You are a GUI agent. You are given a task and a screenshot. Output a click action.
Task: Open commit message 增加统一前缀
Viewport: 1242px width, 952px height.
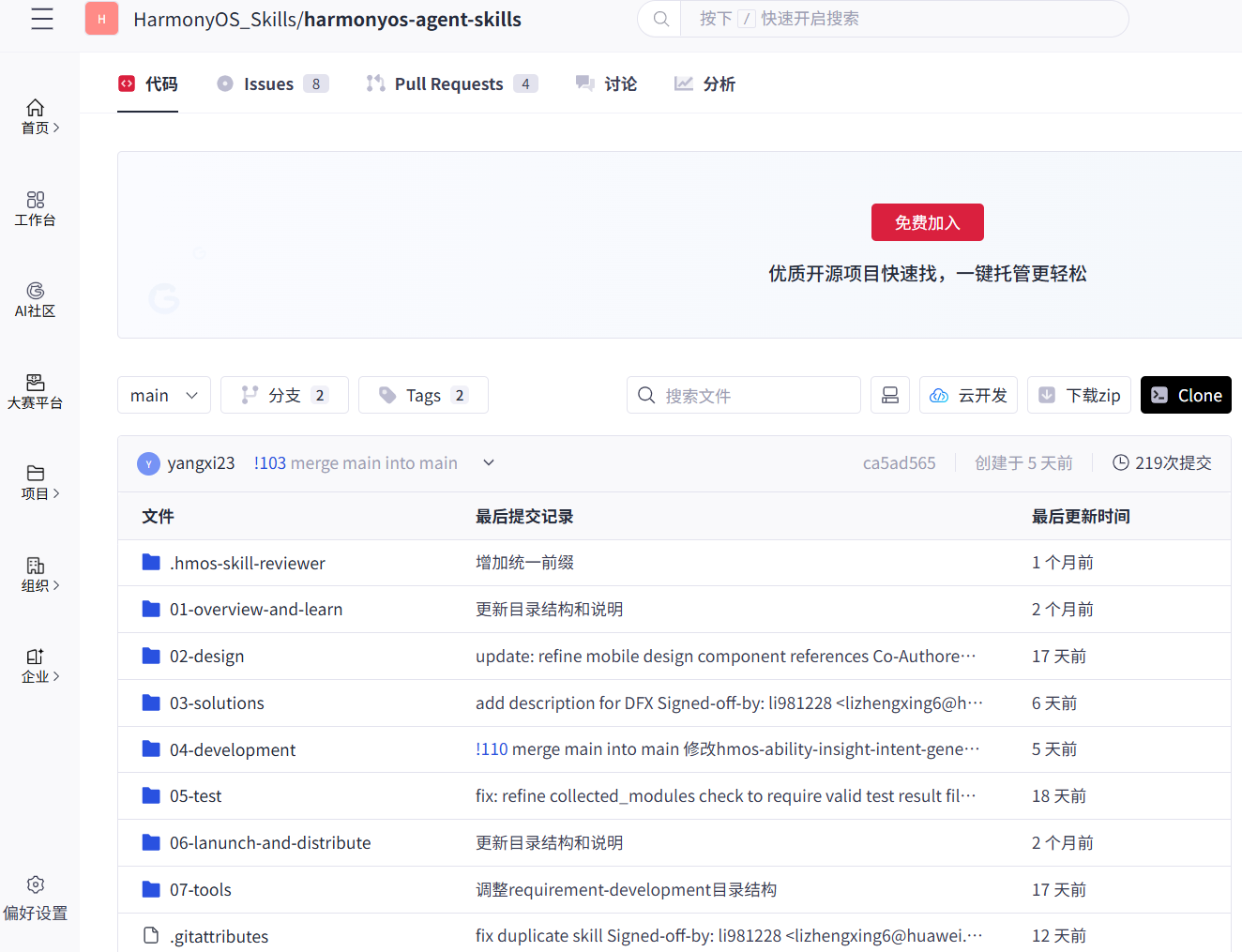(524, 562)
